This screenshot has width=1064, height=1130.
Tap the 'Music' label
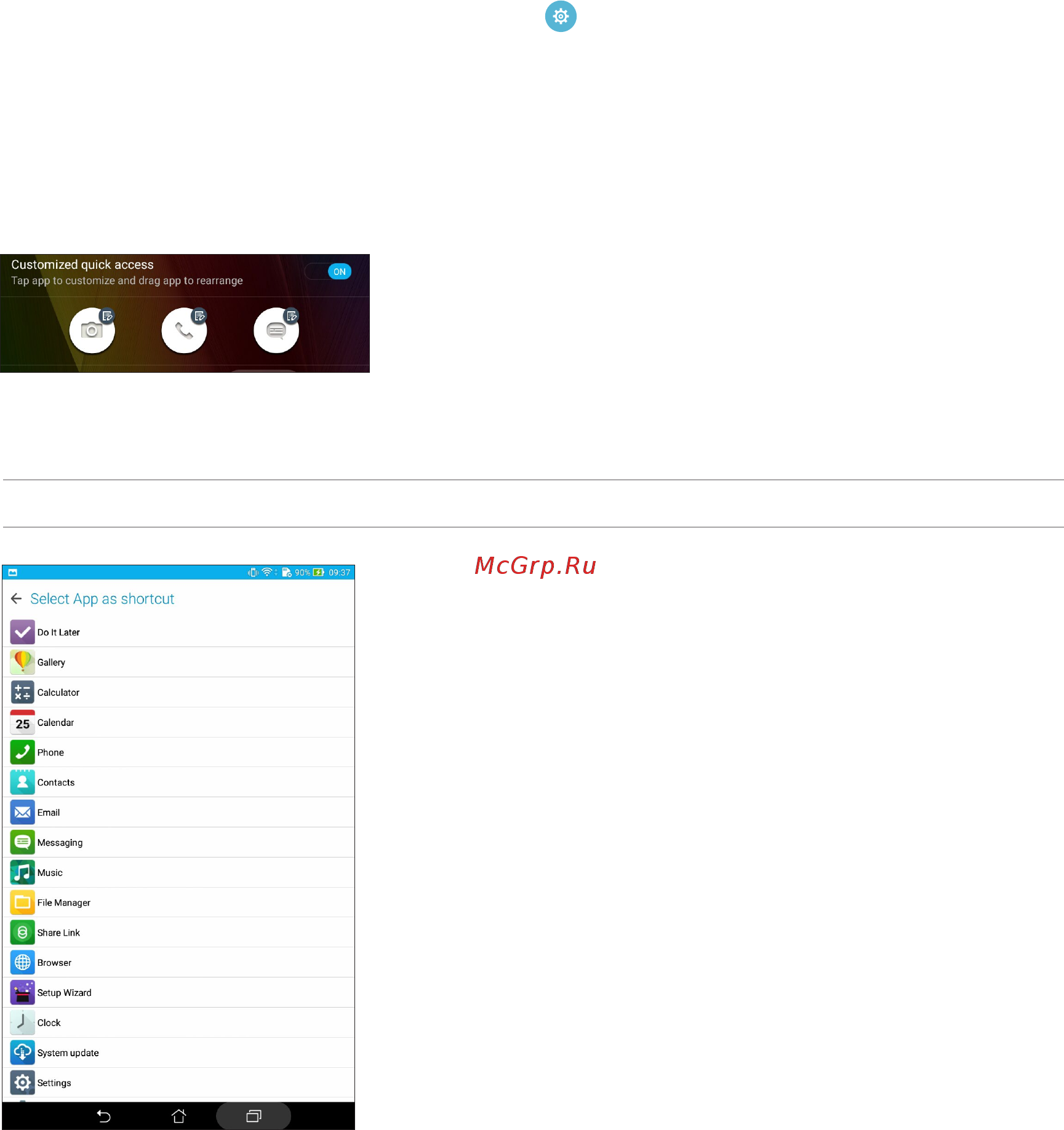pyautogui.click(x=50, y=873)
